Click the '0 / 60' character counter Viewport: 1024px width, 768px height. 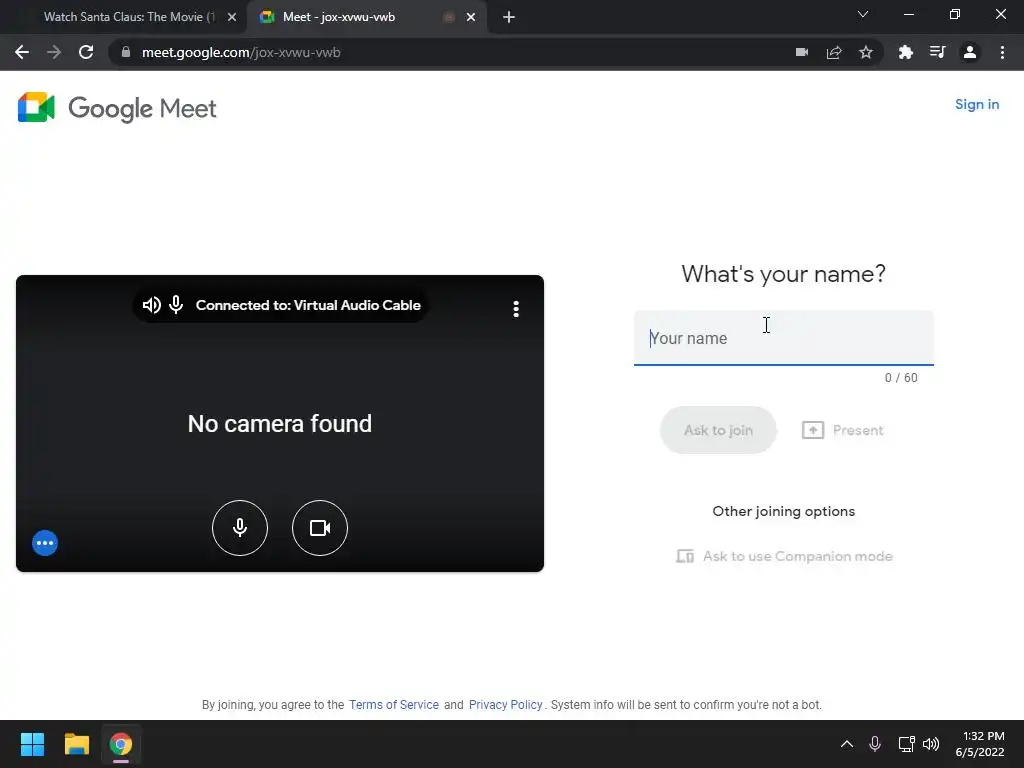coord(901,378)
